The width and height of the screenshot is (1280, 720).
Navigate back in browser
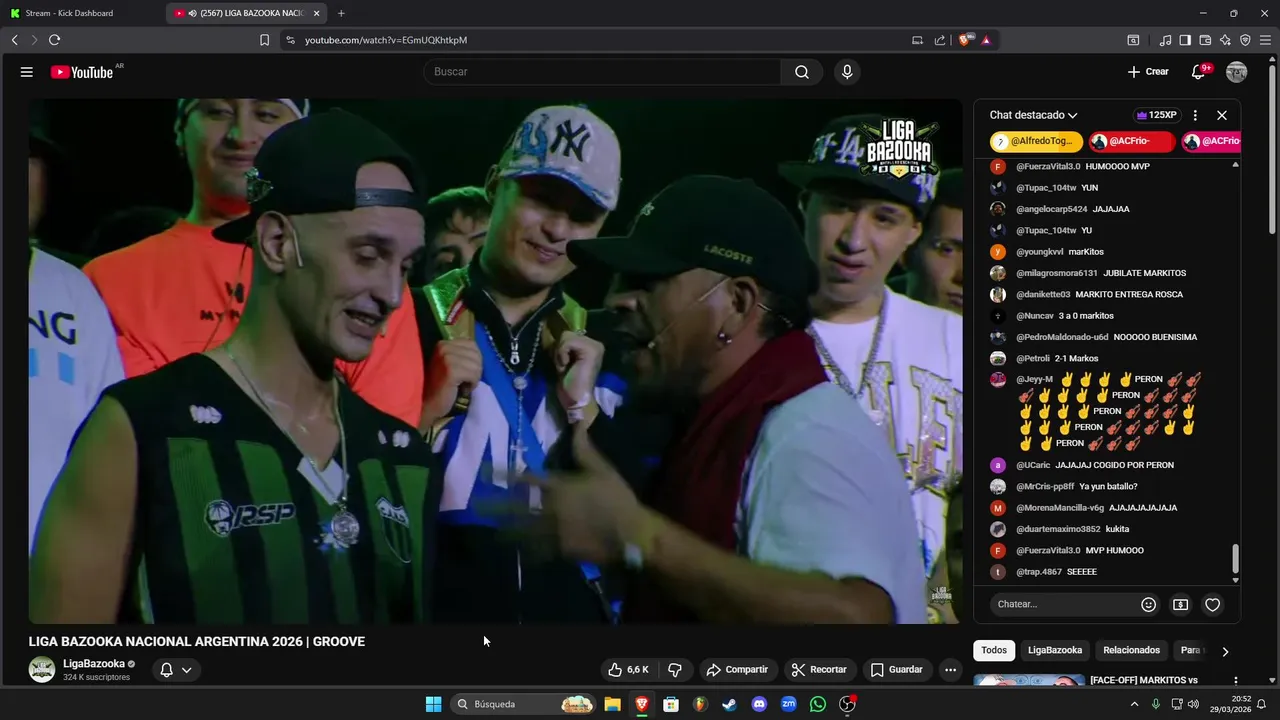[x=14, y=40]
